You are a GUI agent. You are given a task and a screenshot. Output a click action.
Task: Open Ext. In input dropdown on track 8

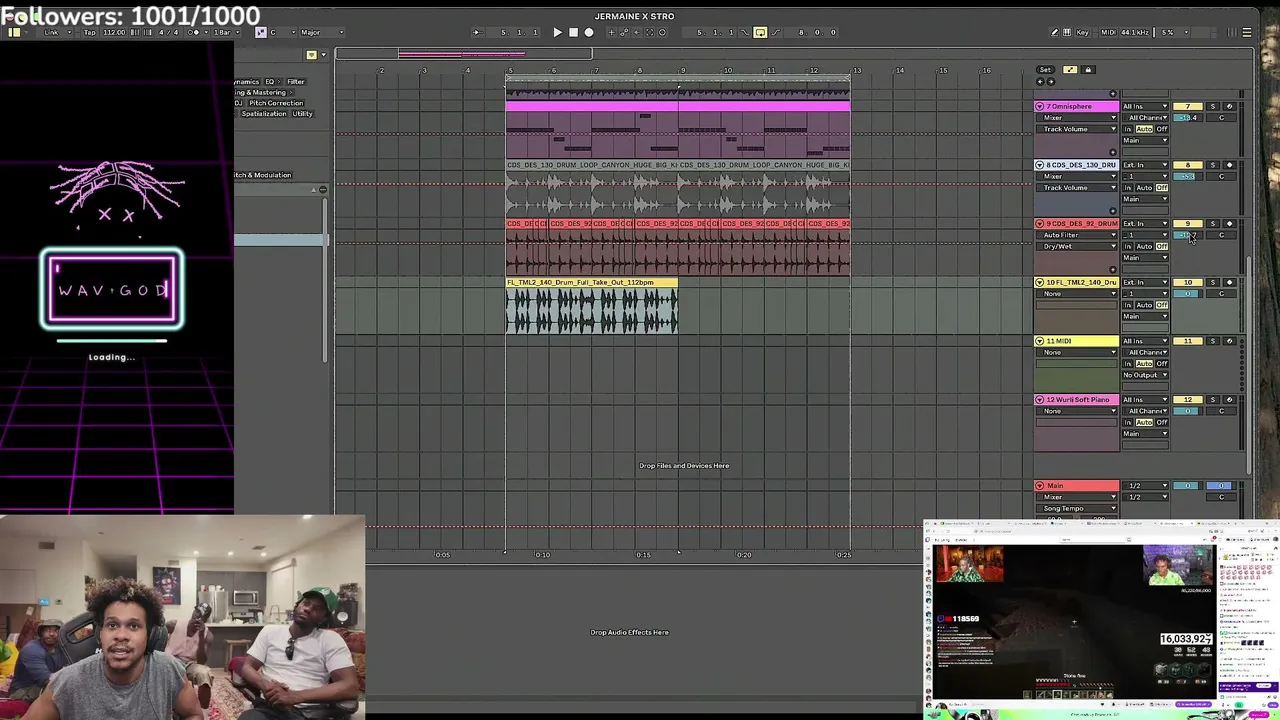click(1145, 165)
